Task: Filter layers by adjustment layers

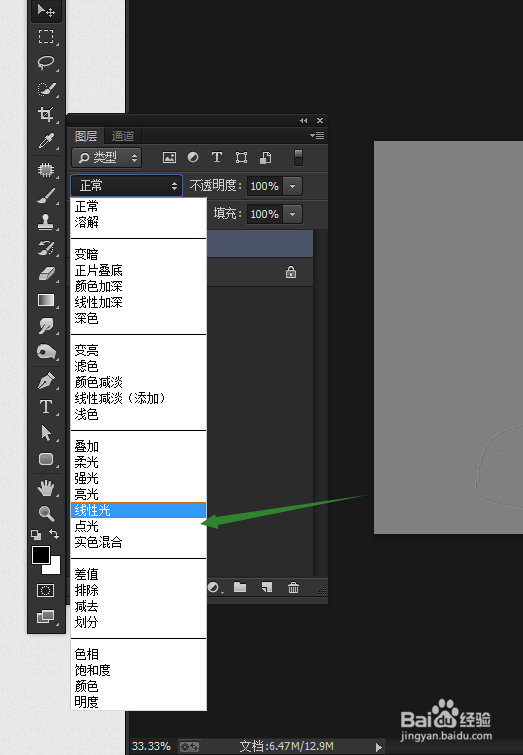Action: pyautogui.click(x=193, y=157)
